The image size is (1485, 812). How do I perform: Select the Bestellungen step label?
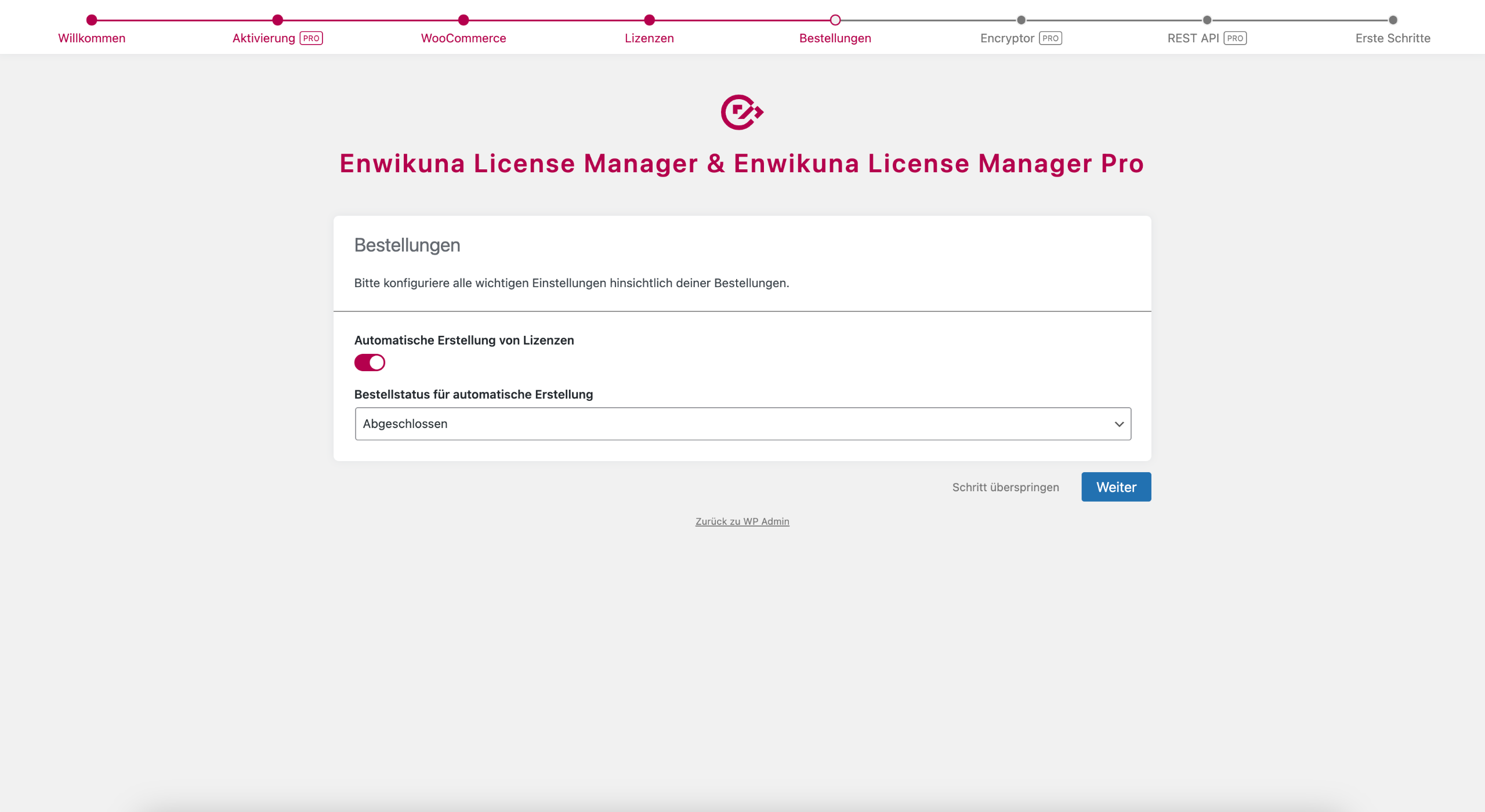[835, 38]
